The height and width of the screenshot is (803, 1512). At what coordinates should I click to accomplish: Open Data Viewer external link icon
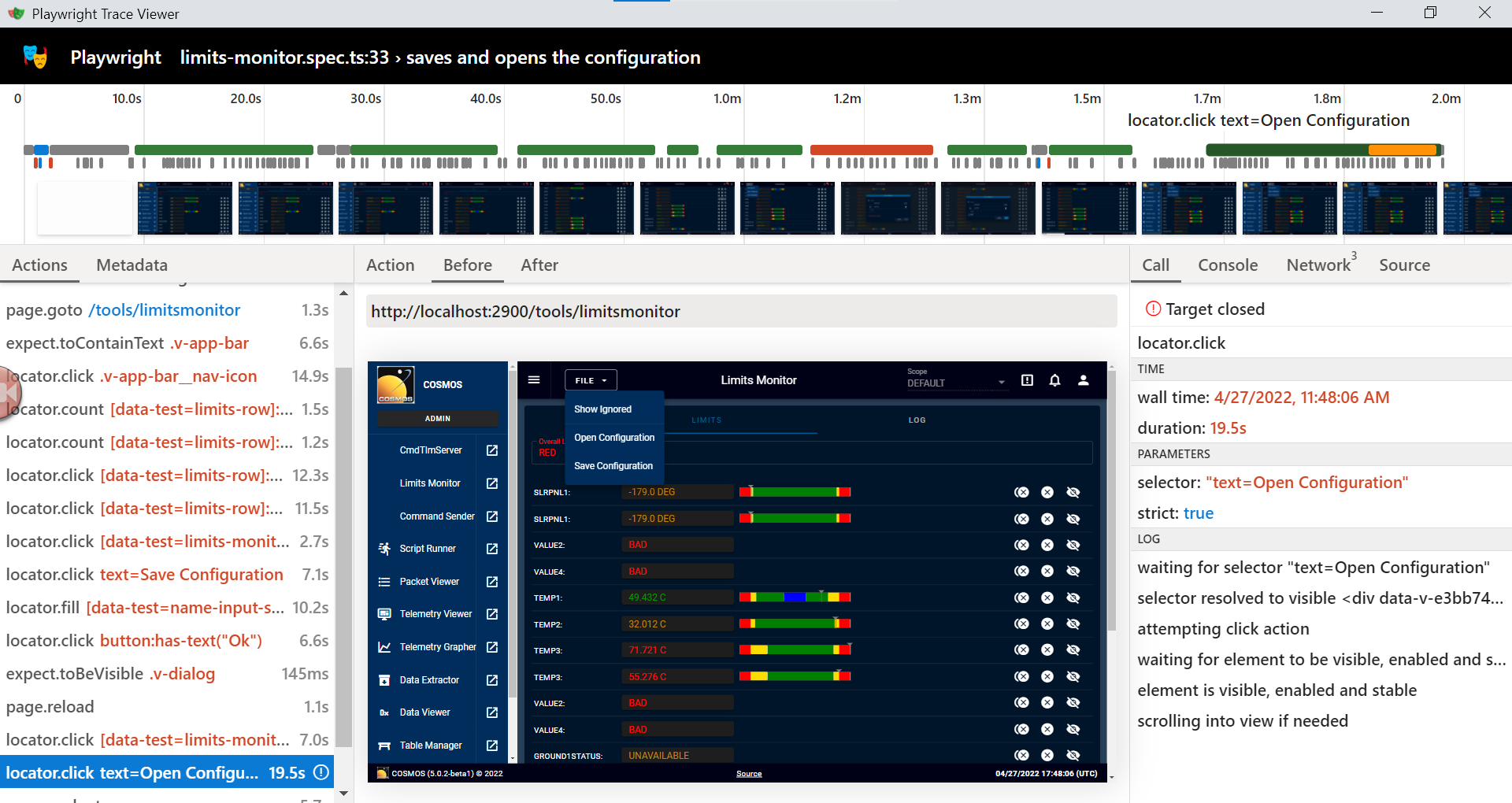(492, 712)
